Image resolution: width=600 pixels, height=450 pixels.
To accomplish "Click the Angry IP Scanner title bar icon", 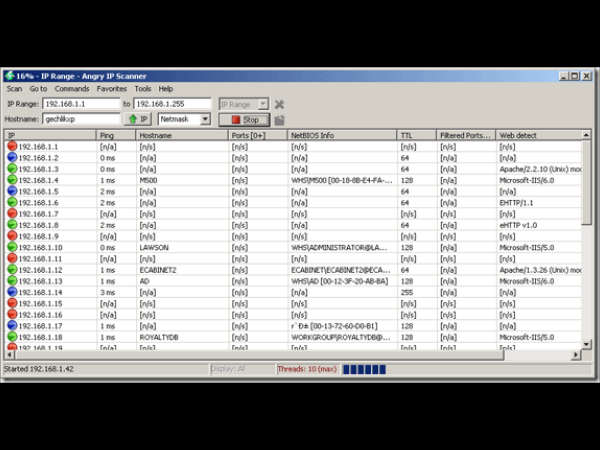I will point(10,76).
